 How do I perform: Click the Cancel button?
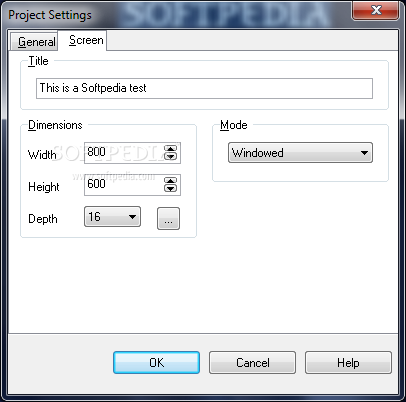pyautogui.click(x=252, y=362)
